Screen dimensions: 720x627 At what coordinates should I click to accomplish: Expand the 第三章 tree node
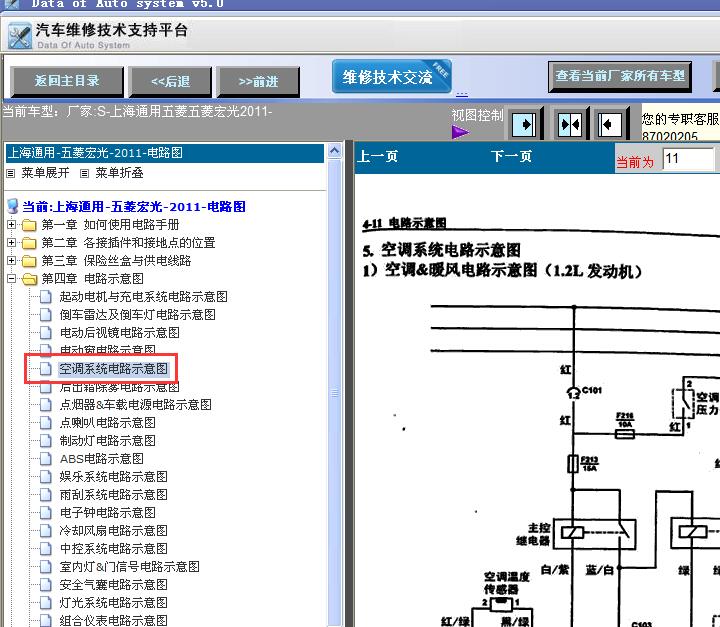point(11,260)
